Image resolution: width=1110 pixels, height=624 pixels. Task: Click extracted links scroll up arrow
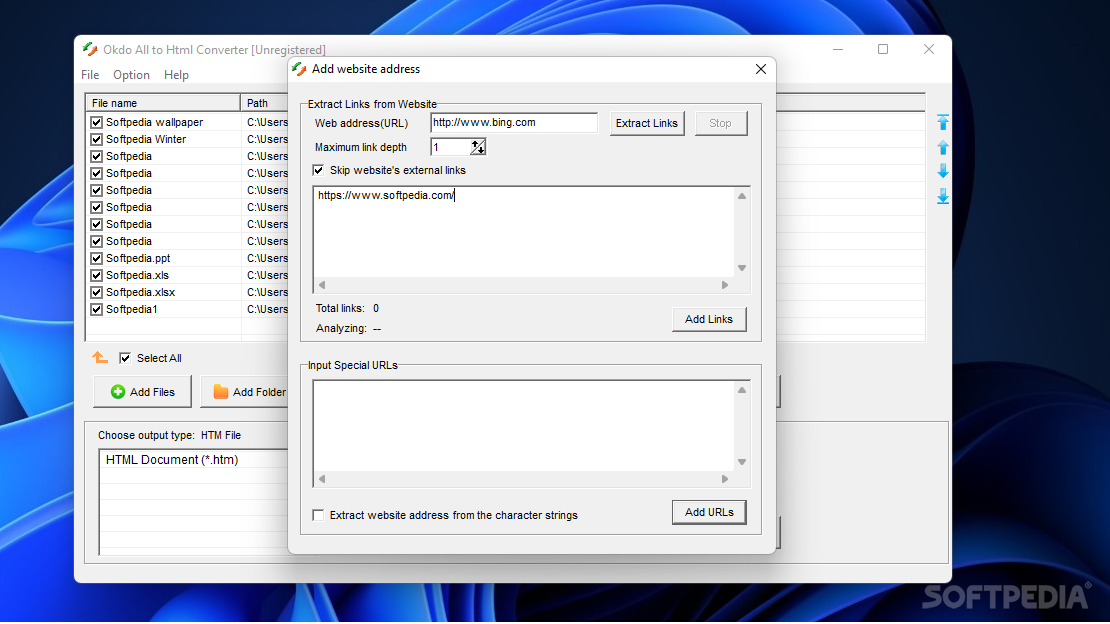[x=742, y=196]
